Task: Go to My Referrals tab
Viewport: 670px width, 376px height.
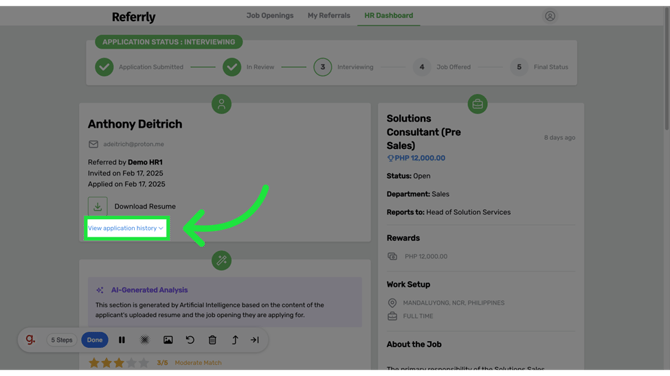Action: [x=329, y=15]
